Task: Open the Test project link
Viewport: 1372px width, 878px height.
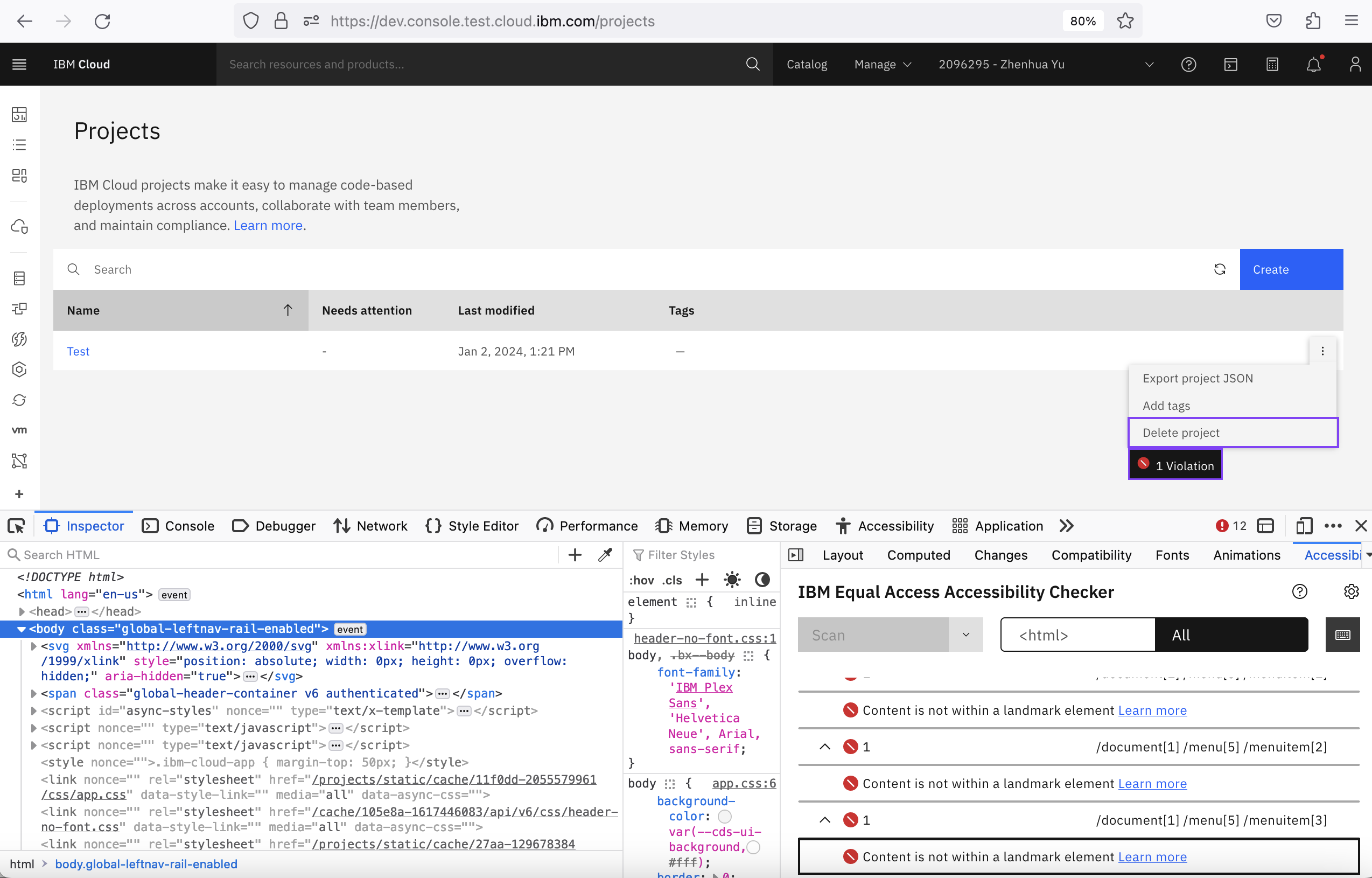Action: pos(78,351)
